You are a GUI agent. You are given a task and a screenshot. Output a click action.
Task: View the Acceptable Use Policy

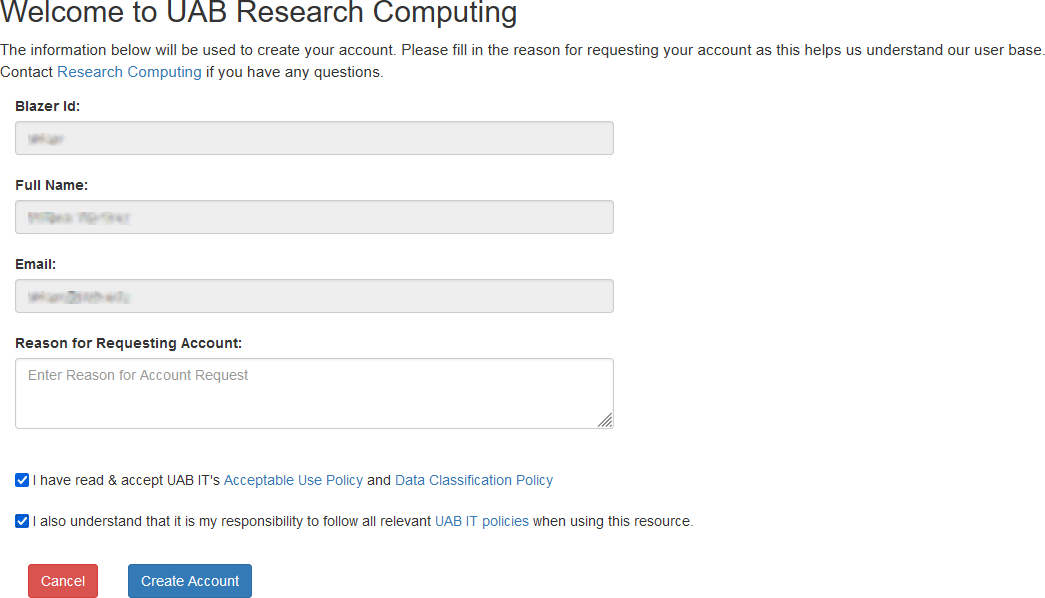point(293,480)
